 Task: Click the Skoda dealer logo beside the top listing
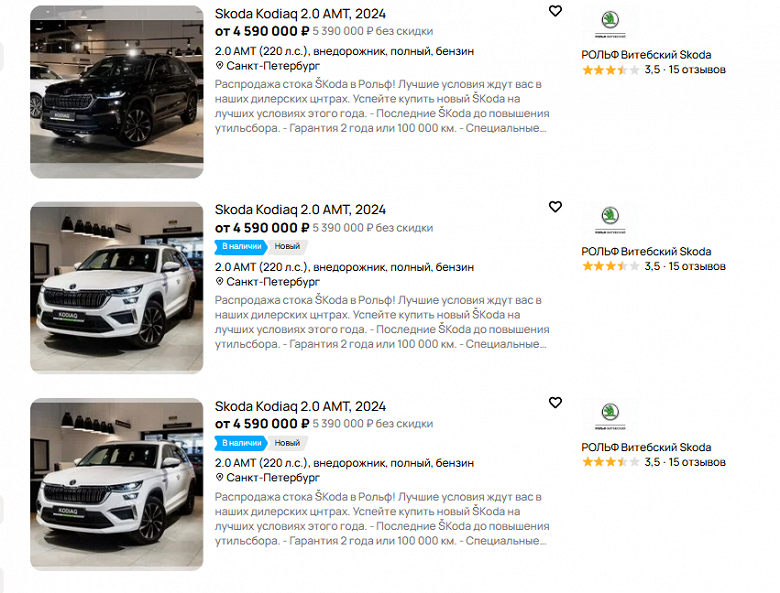pos(608,23)
